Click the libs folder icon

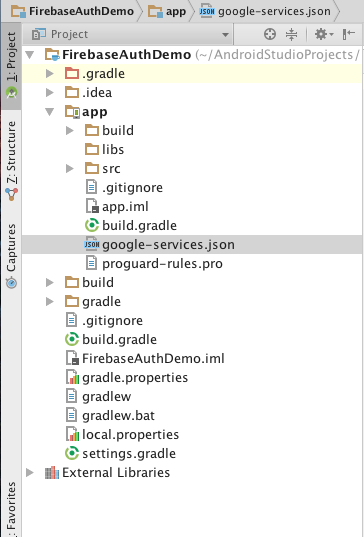coord(92,149)
